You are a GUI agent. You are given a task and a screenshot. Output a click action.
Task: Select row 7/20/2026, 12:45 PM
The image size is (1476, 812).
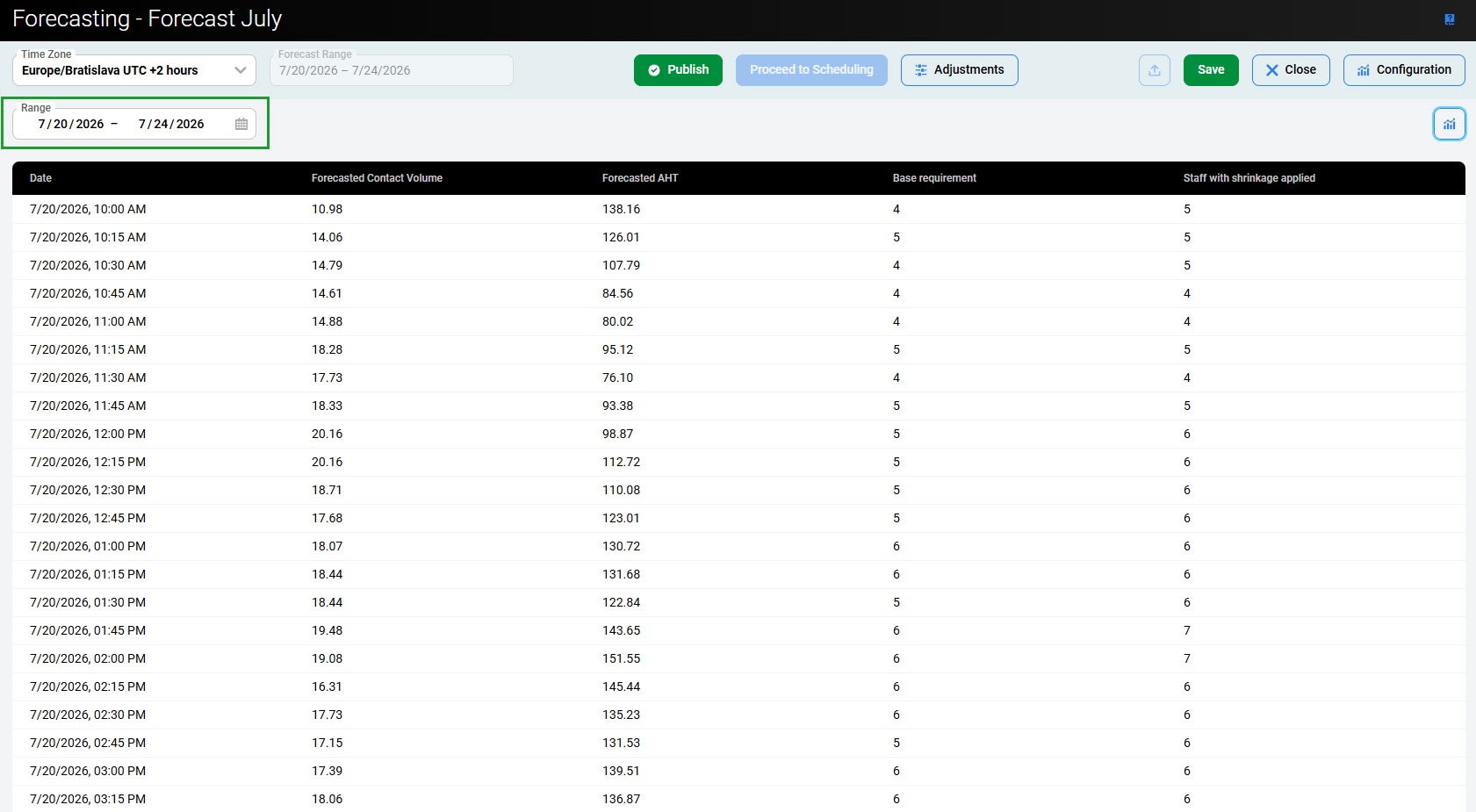pos(738,519)
